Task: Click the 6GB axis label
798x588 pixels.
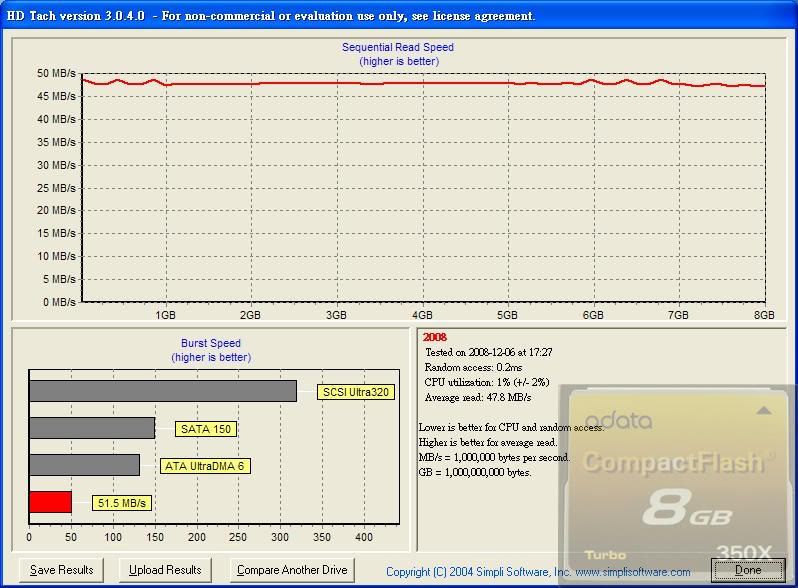Action: coord(593,315)
